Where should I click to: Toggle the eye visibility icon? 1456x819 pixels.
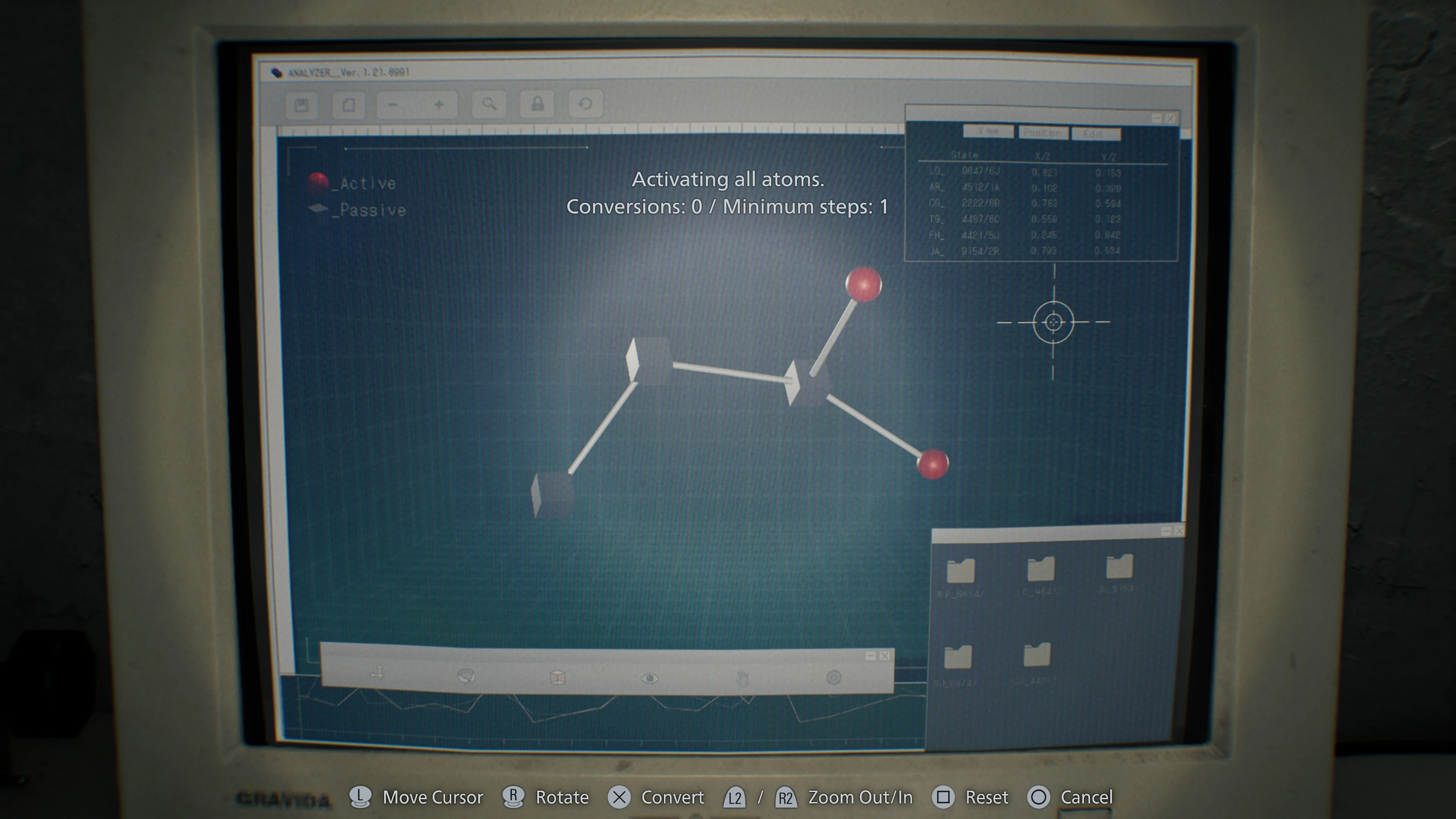point(650,678)
